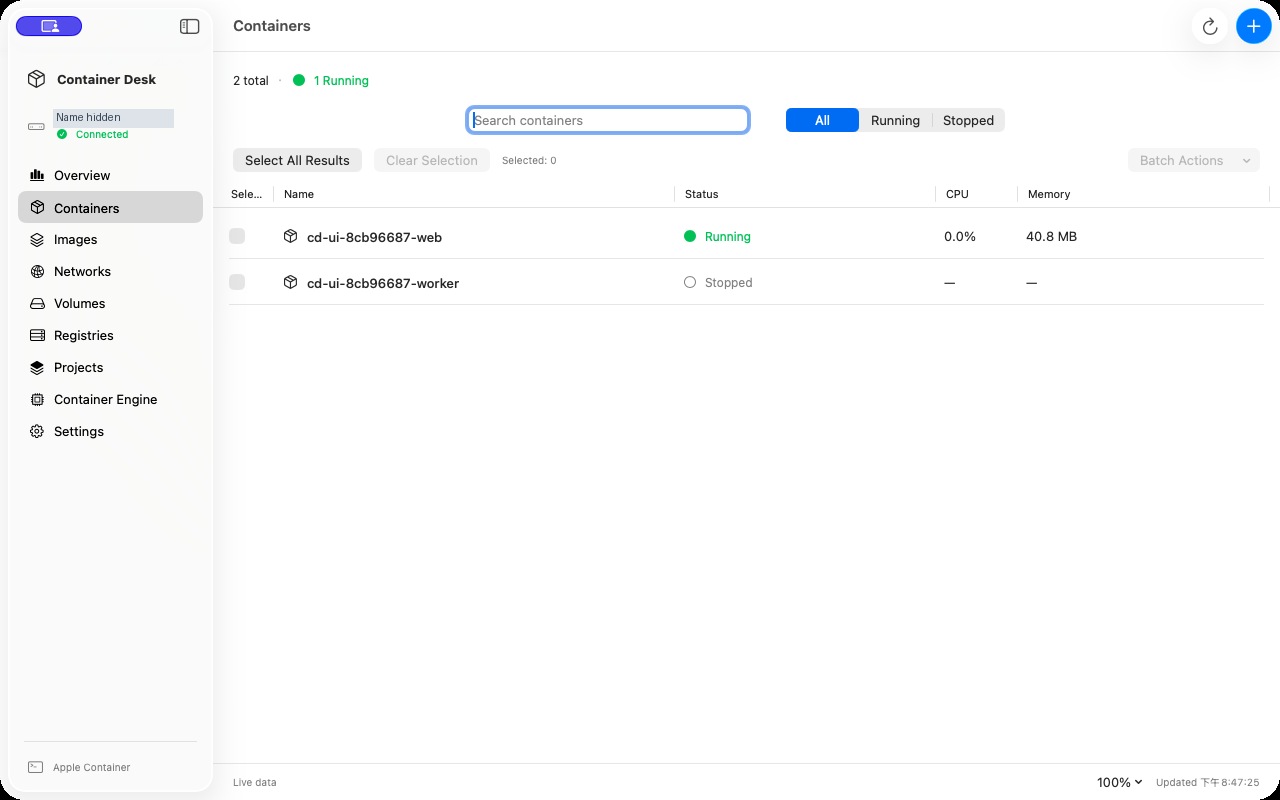
Task: Open Projects via its stack icon
Action: coord(37,368)
